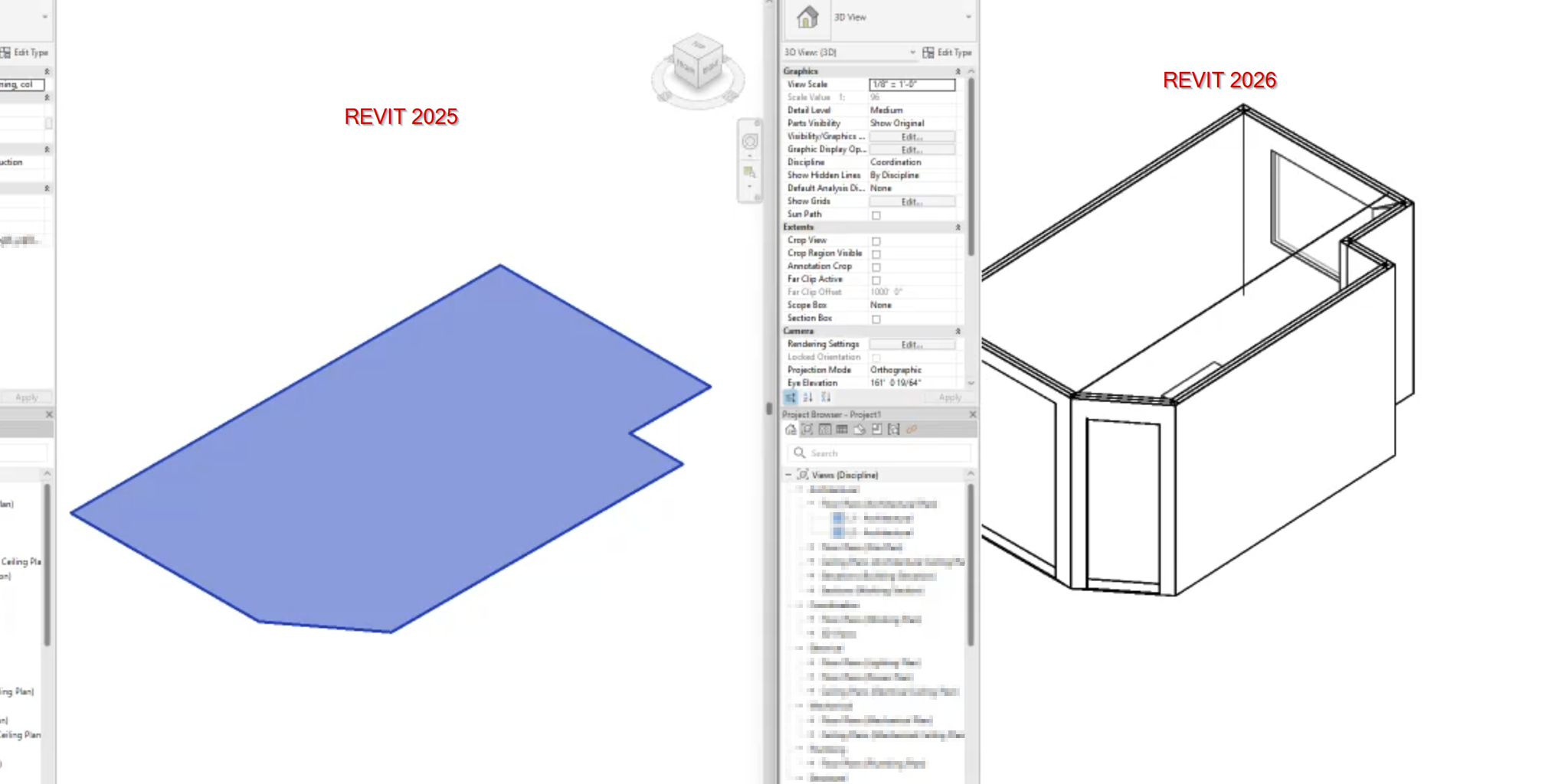1542x784 pixels.
Task: Click the right Properties panel vertical scrollbar
Action: tap(971, 166)
